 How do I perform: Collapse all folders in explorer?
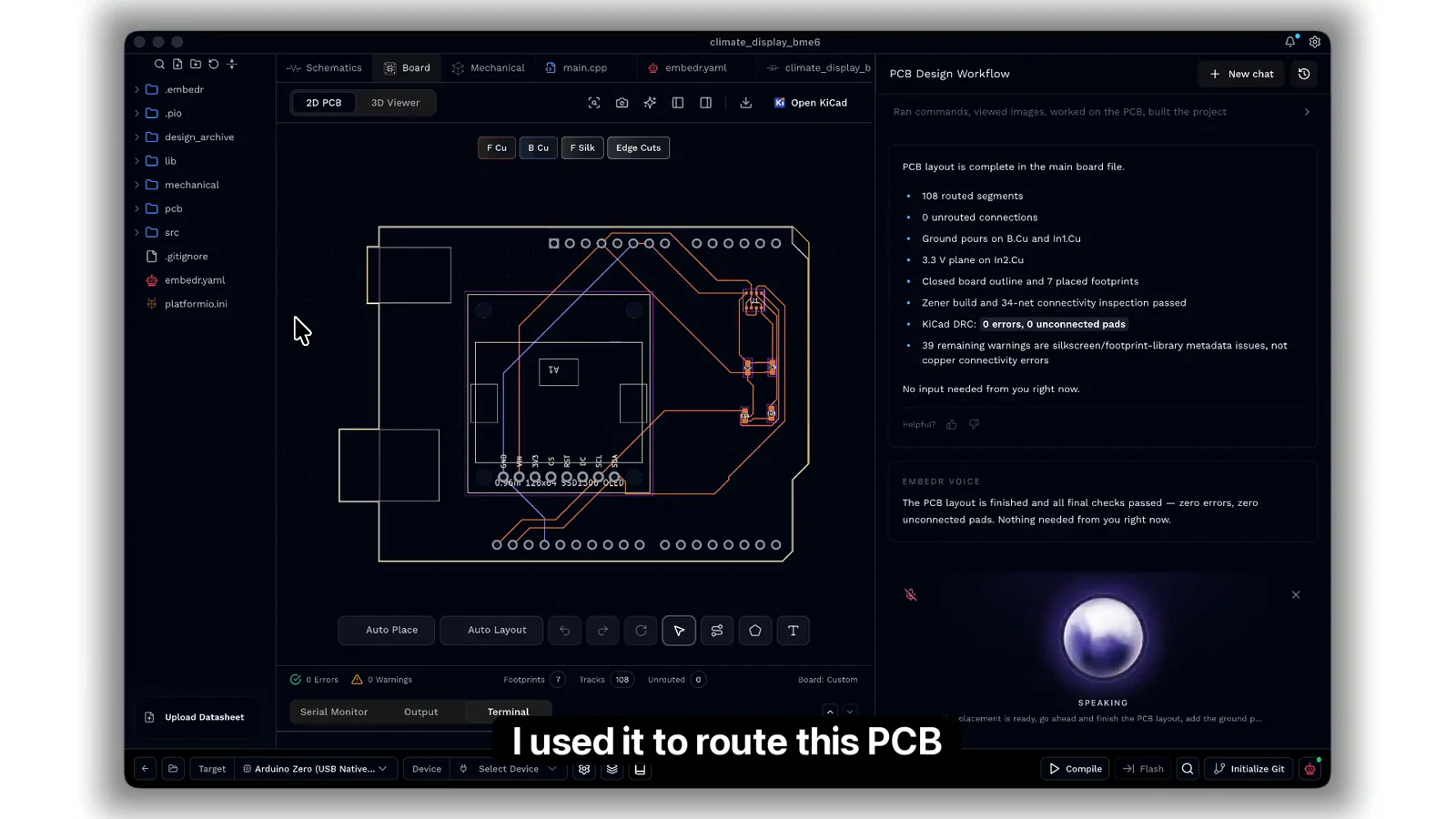(232, 65)
